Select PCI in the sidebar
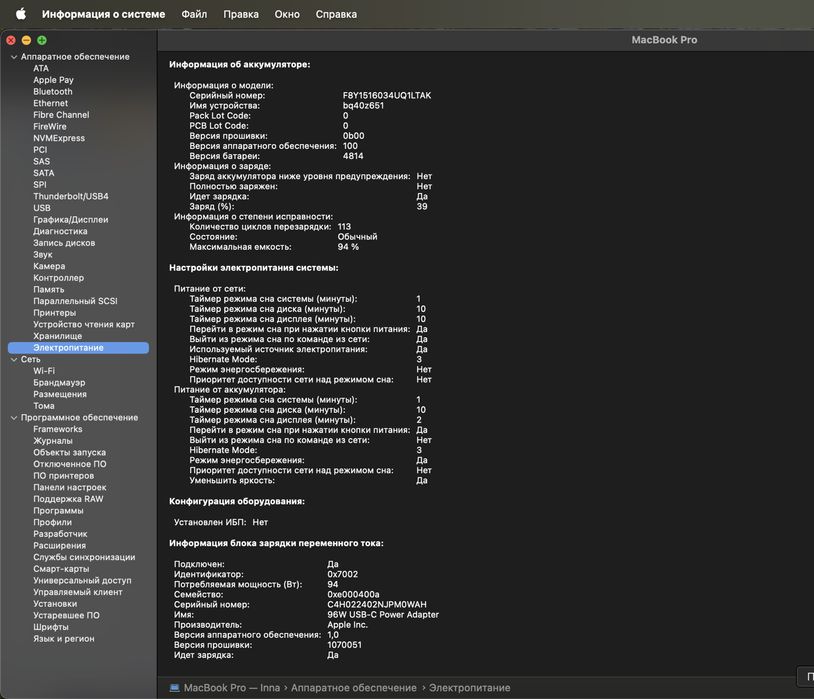Image resolution: width=814 pixels, height=699 pixels. [x=40, y=150]
